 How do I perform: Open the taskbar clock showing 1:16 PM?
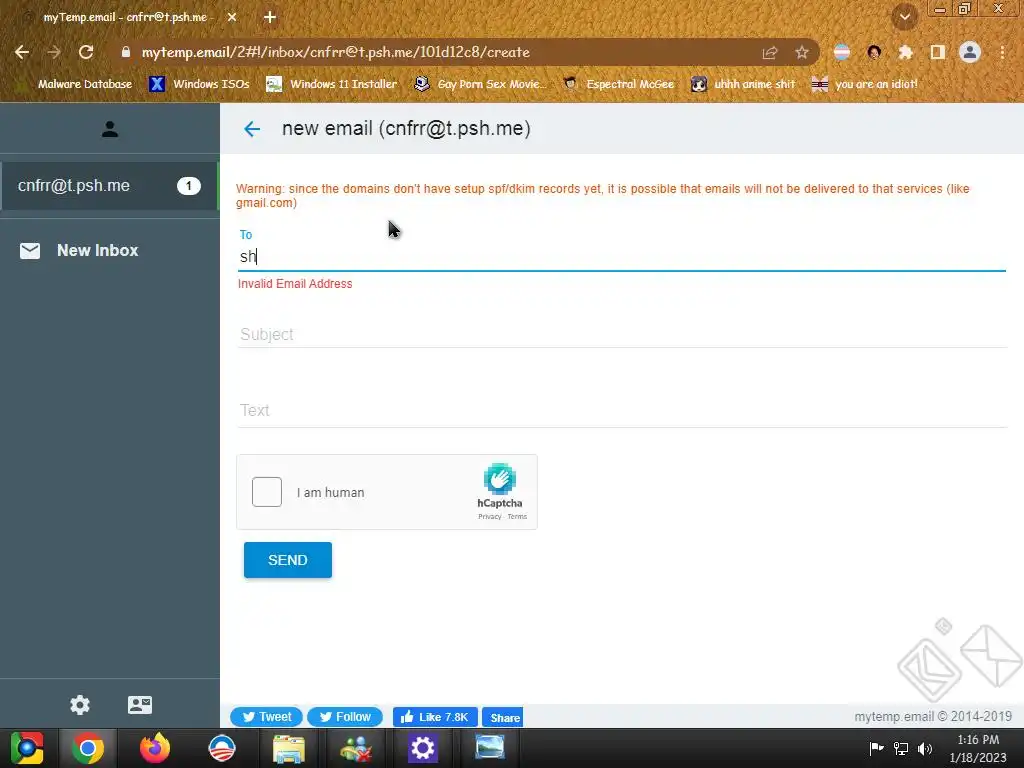[x=978, y=748]
